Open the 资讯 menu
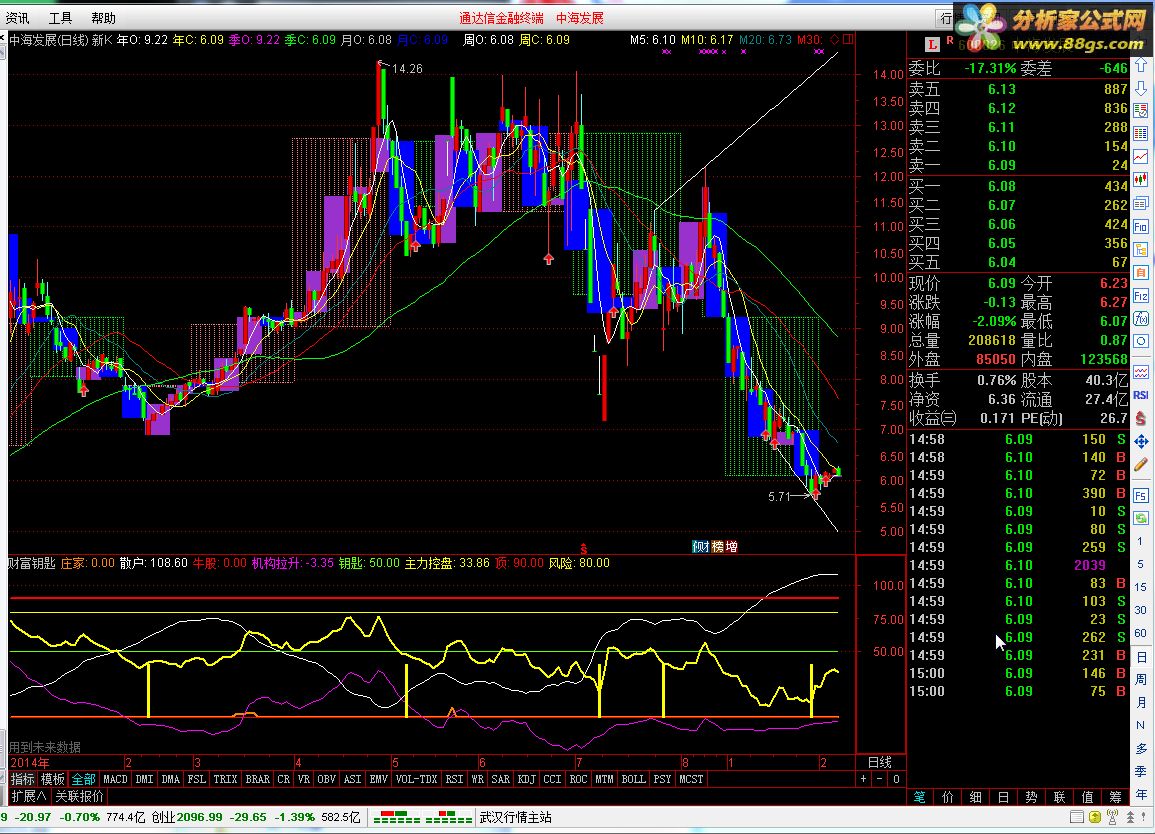Screen dimensions: 1155x834 18,18
